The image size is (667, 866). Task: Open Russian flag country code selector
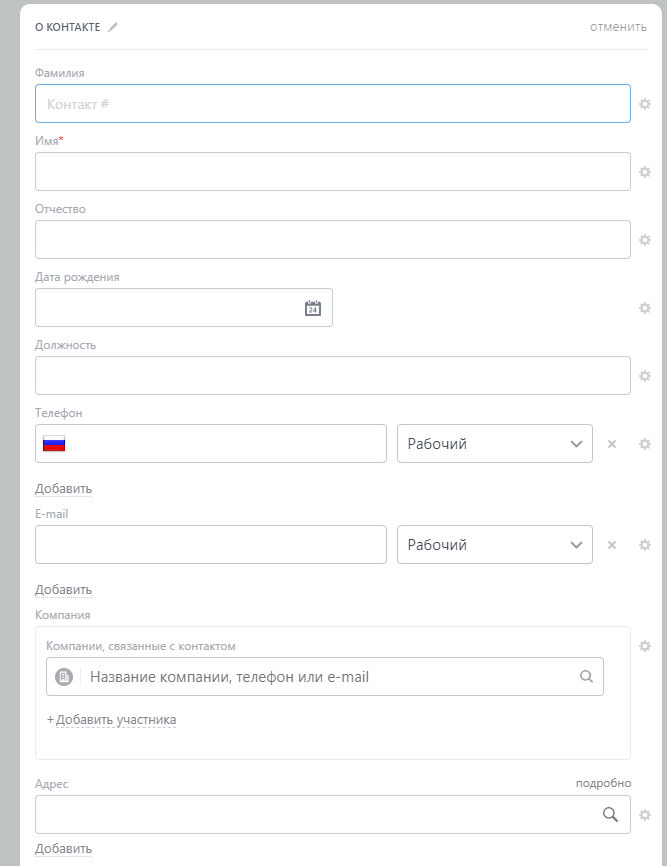54,444
